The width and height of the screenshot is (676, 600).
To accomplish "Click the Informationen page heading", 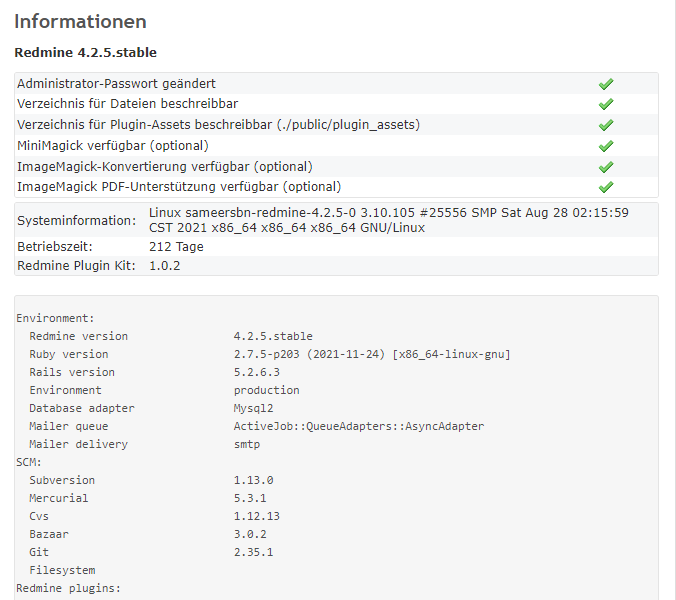I will click(x=80, y=22).
